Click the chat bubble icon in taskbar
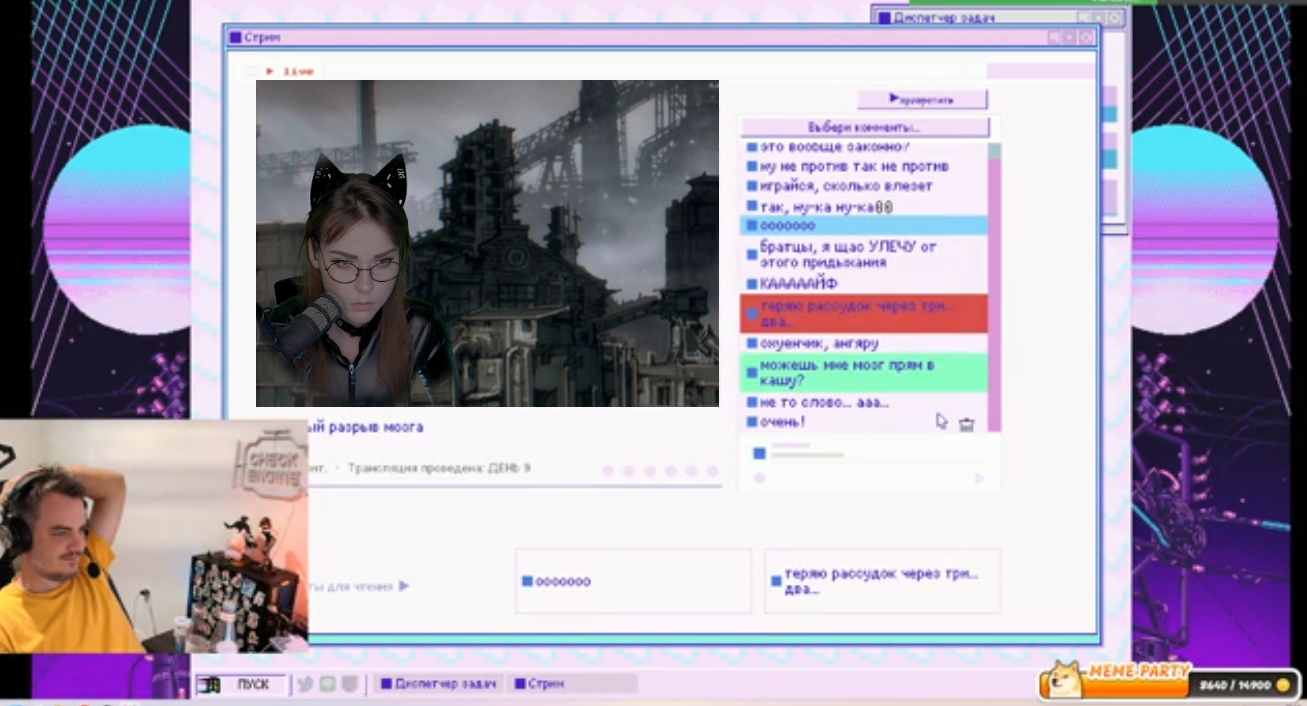Image resolution: width=1307 pixels, height=706 pixels. (x=327, y=684)
